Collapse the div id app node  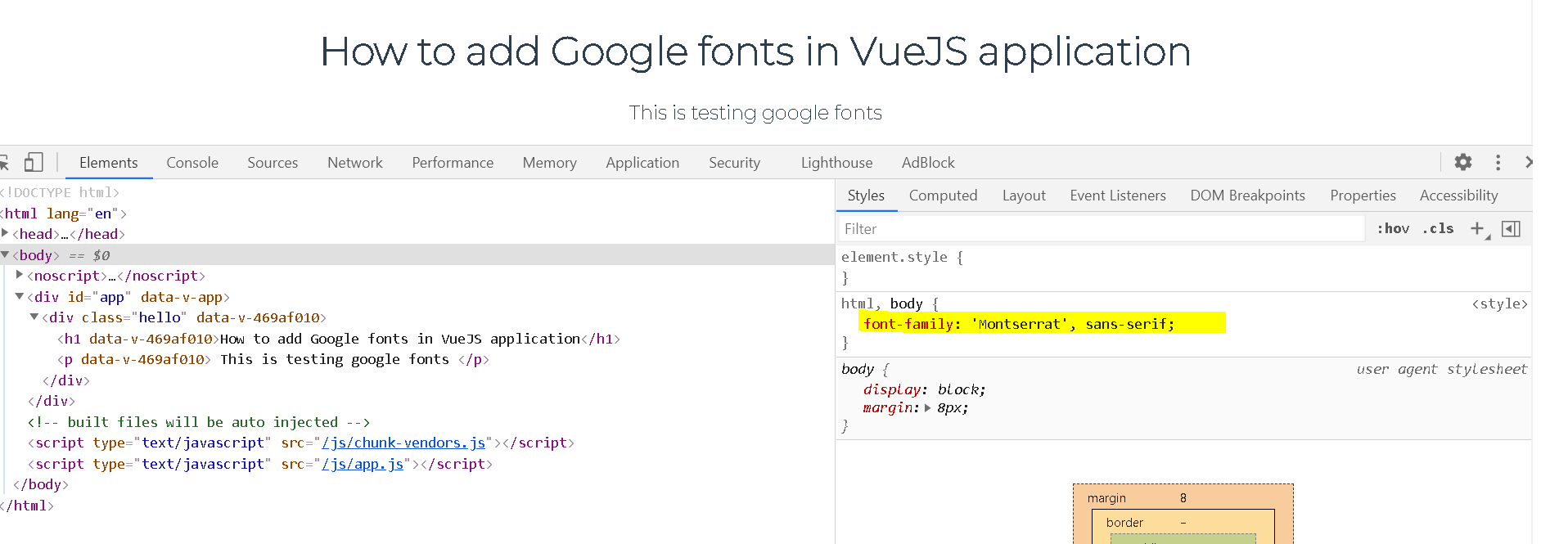click(x=20, y=296)
